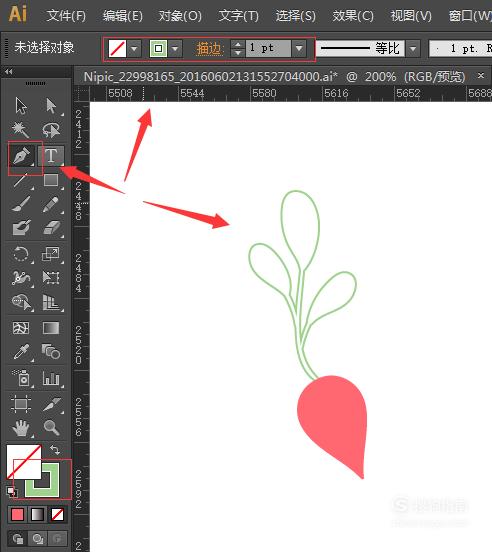
Task: Open the 编辑(E) menu
Action: [123, 16]
